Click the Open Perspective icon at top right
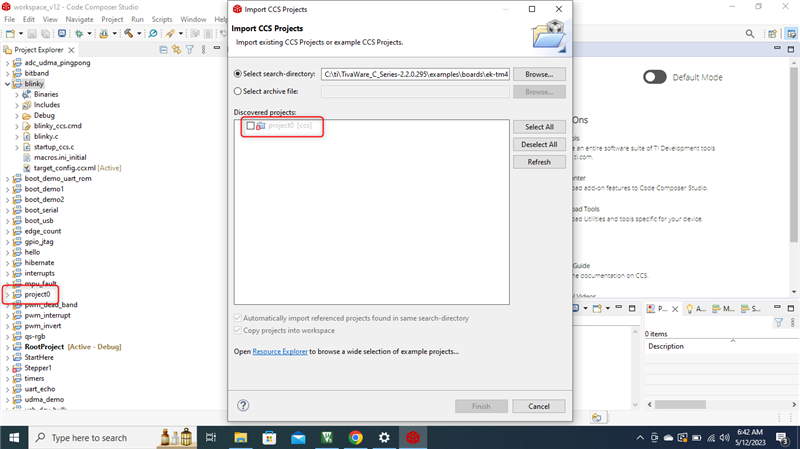Viewport: 800px width, 449px height. (772, 34)
